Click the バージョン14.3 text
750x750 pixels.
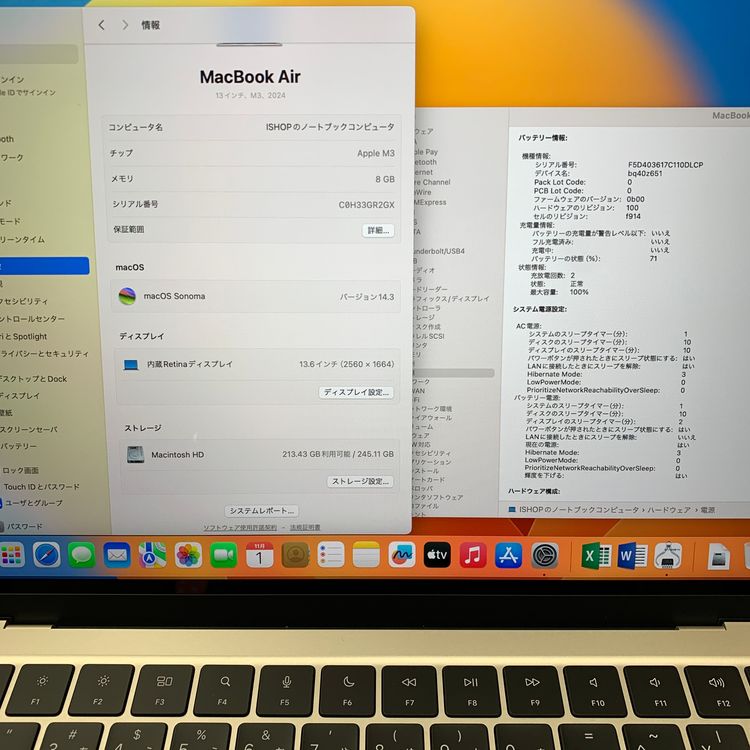click(x=367, y=297)
